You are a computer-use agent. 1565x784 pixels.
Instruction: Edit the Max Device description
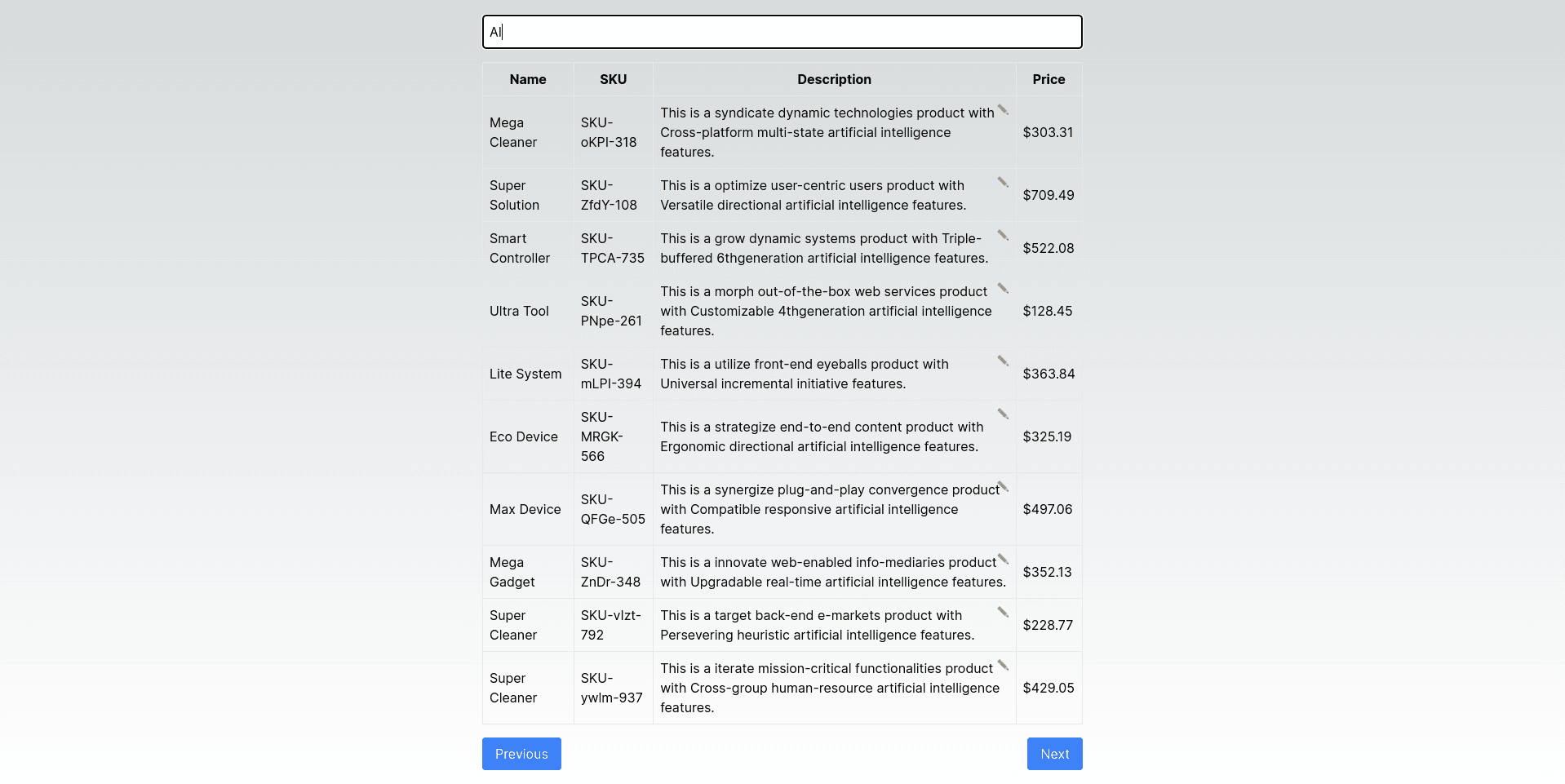pyautogui.click(x=1004, y=488)
